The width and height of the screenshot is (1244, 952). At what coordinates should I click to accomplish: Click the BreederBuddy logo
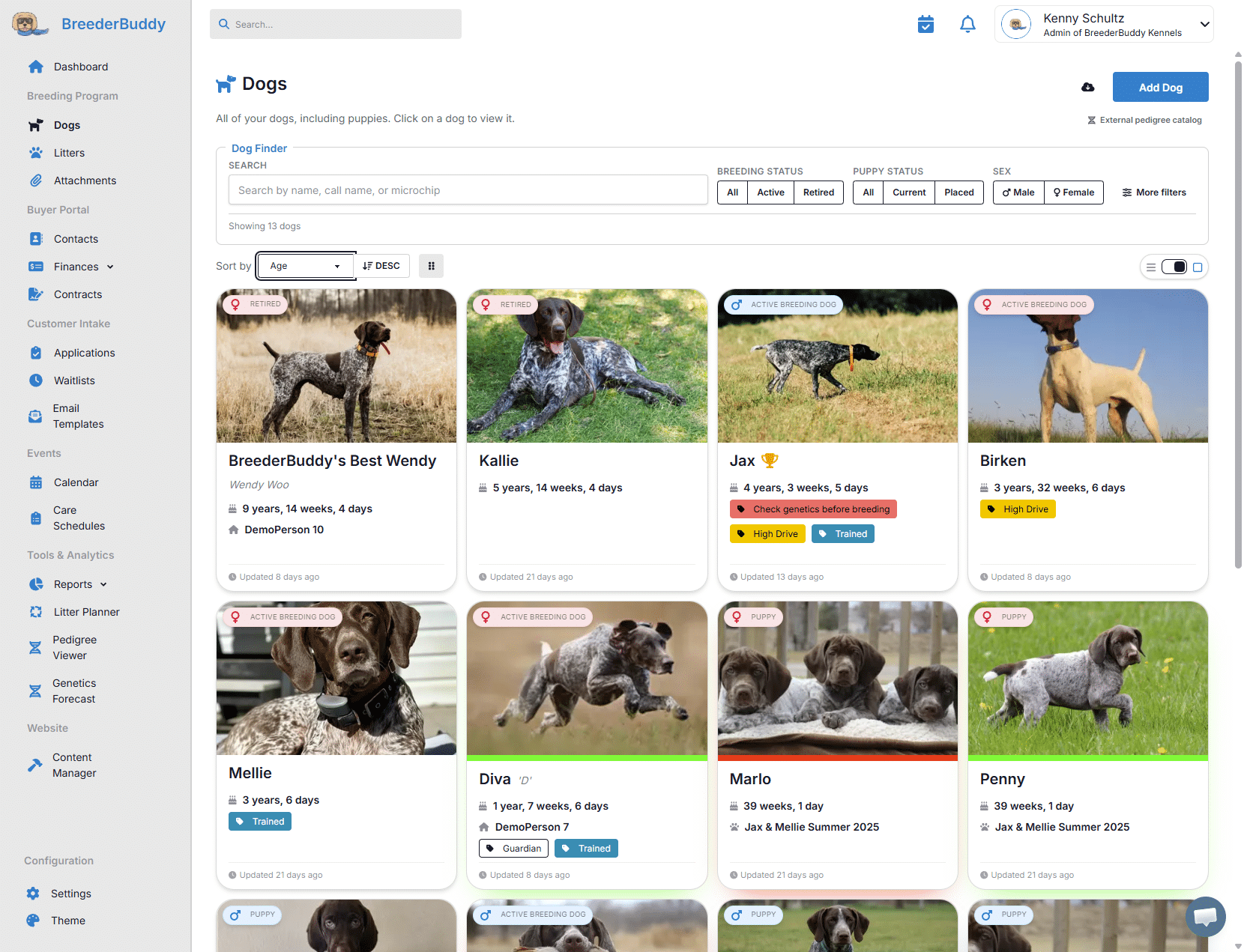(x=90, y=24)
